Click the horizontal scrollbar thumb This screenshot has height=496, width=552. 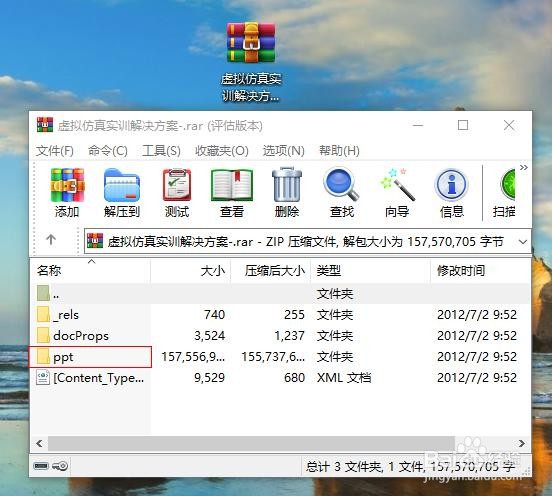251,444
